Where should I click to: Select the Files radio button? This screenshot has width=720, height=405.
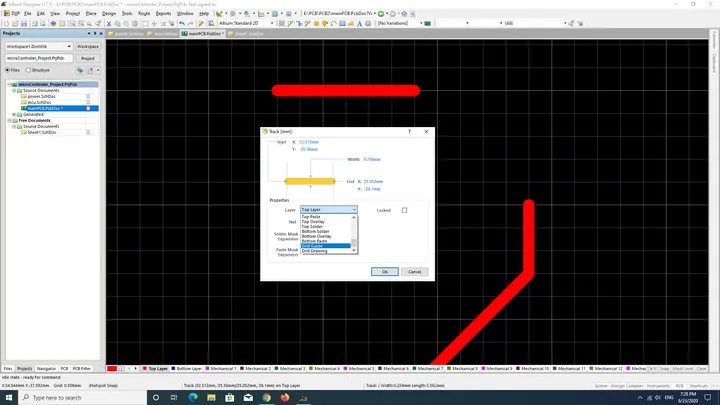[7, 70]
